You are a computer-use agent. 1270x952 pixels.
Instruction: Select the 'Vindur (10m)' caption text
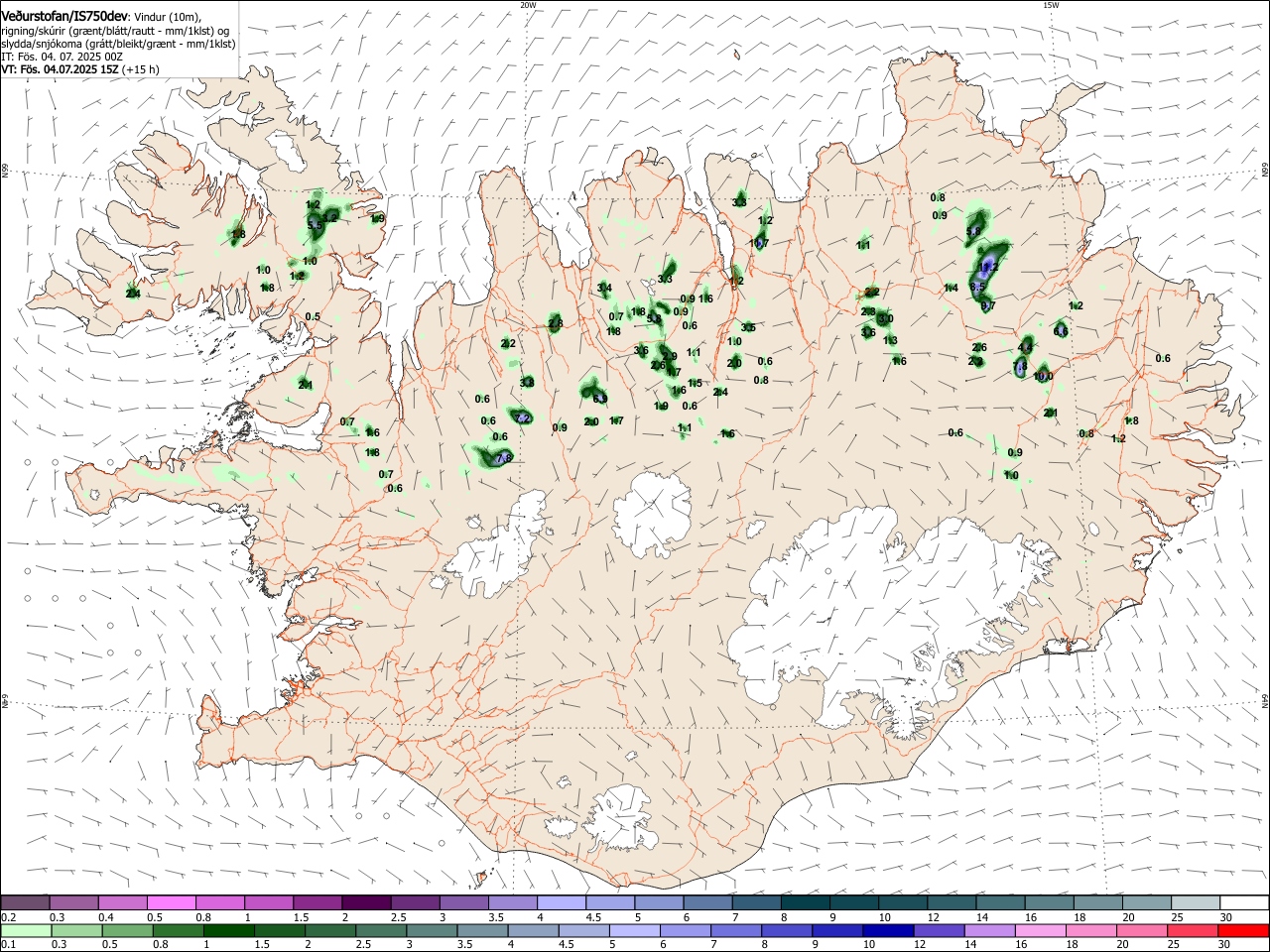pos(167,16)
